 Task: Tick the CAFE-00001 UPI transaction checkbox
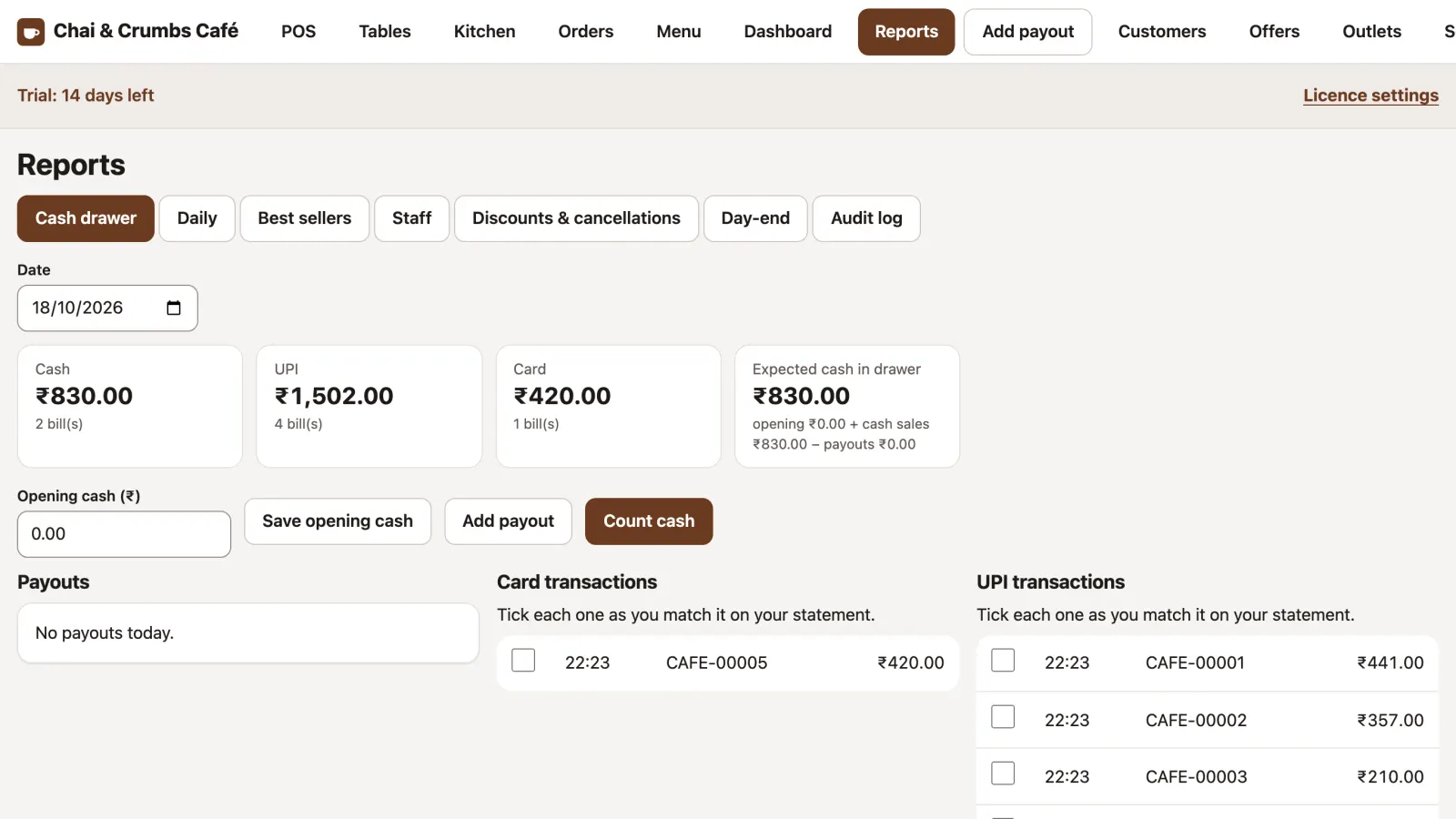(1003, 660)
